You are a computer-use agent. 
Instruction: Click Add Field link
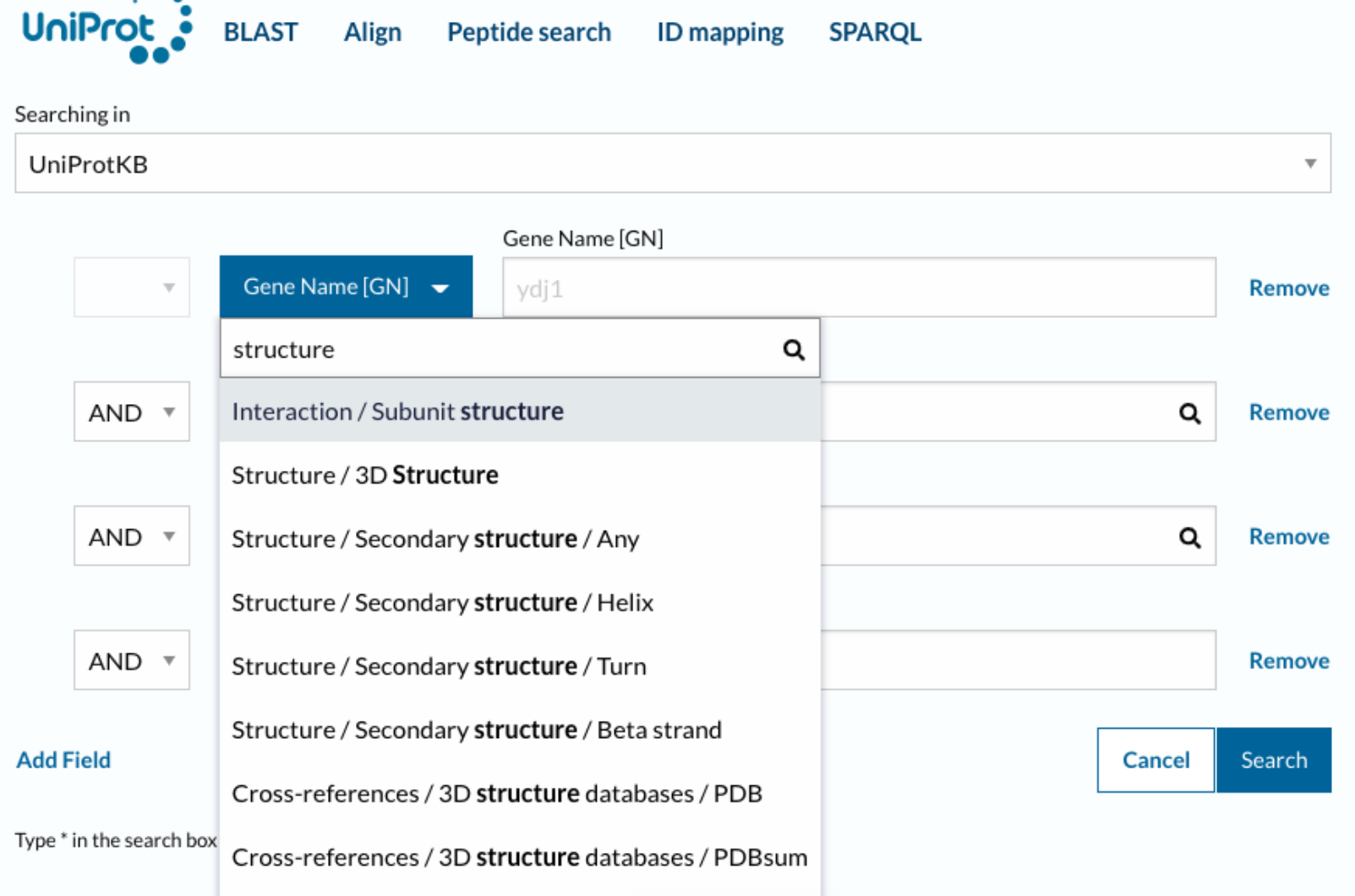(64, 760)
